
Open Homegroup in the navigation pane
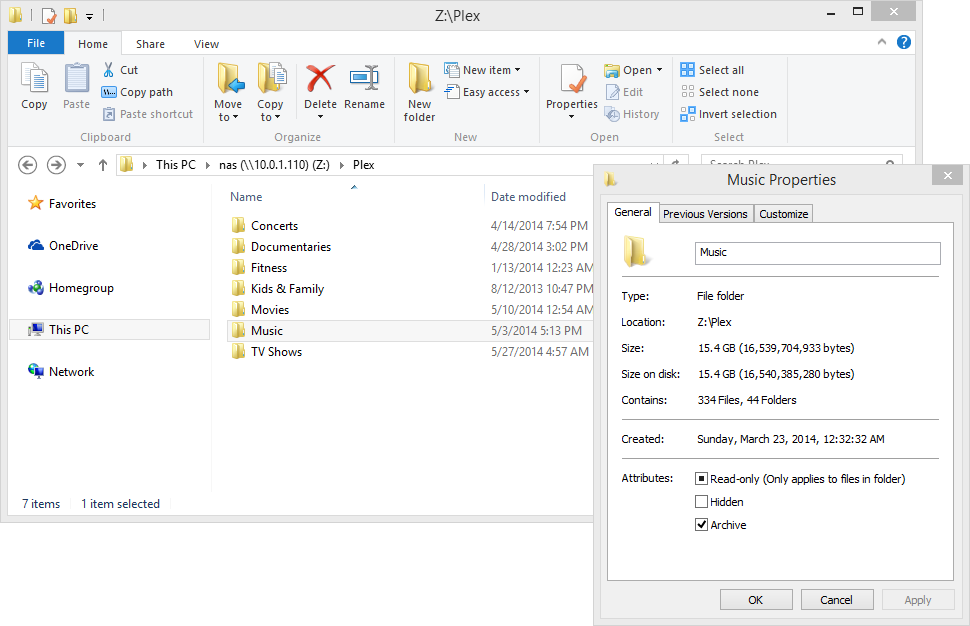71,288
